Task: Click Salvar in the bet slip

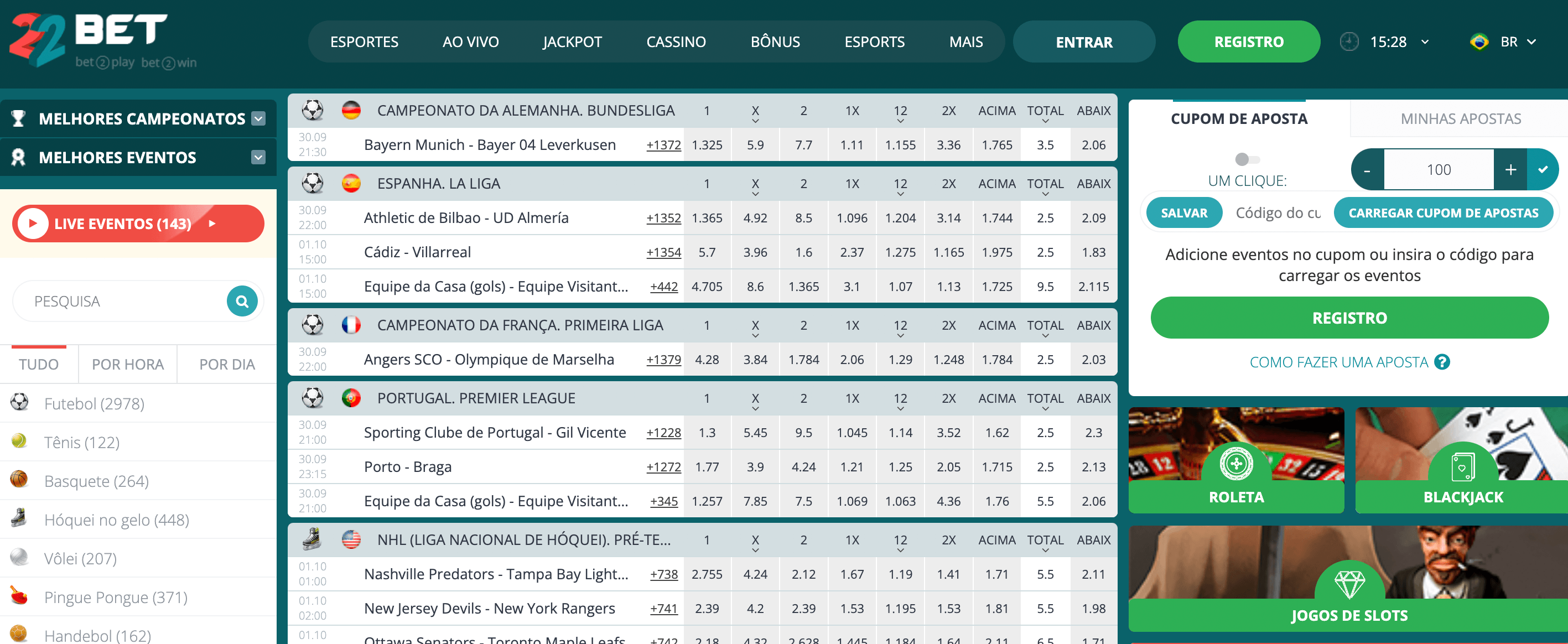Action: click(x=1184, y=213)
